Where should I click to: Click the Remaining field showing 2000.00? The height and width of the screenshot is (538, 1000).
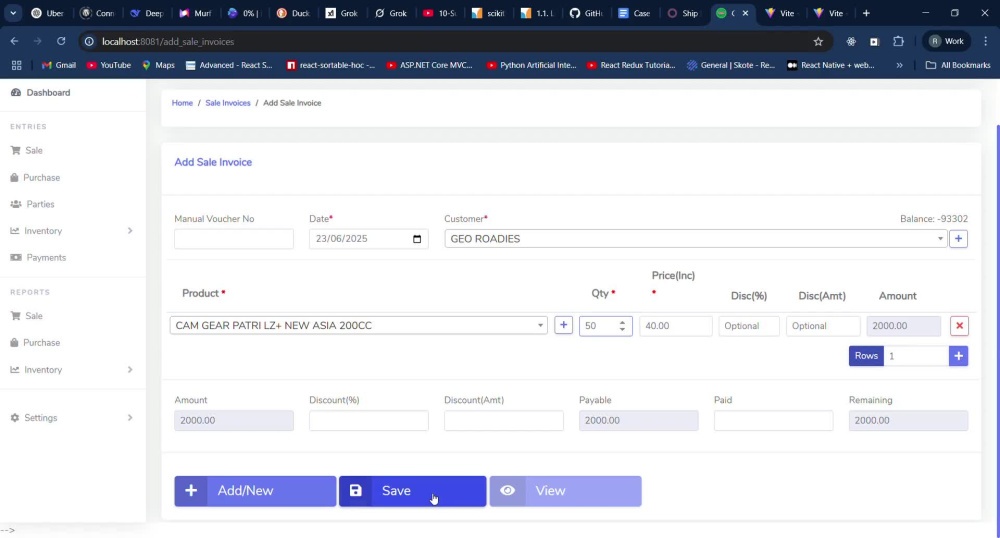pos(908,420)
